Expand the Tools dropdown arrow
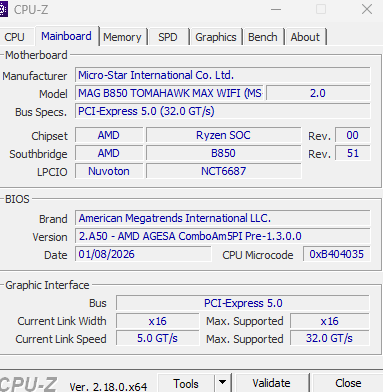This screenshot has width=383, height=392. coord(222,383)
